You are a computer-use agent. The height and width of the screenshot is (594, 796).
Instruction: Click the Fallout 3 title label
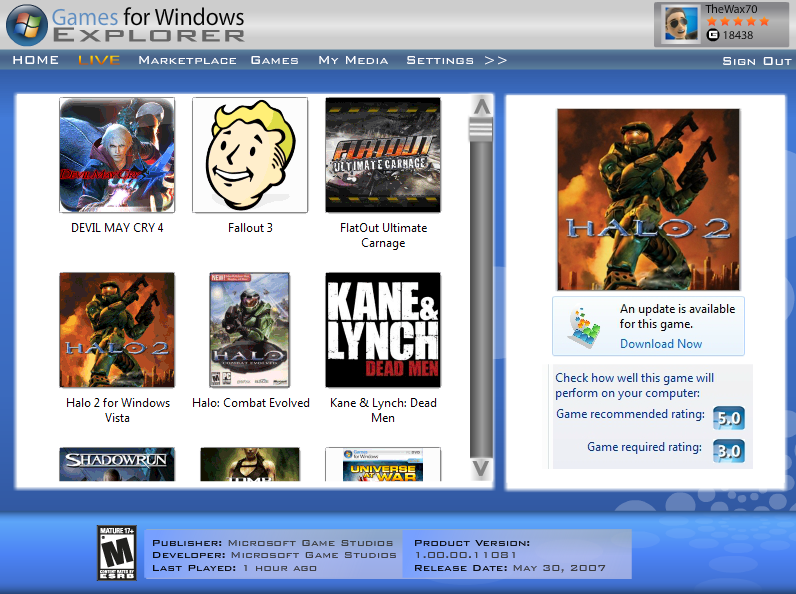pyautogui.click(x=250, y=228)
